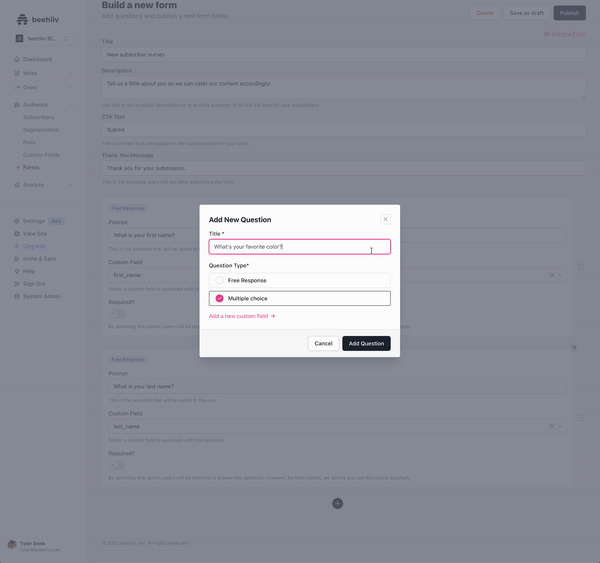Click the Settings gear icon

17,221
